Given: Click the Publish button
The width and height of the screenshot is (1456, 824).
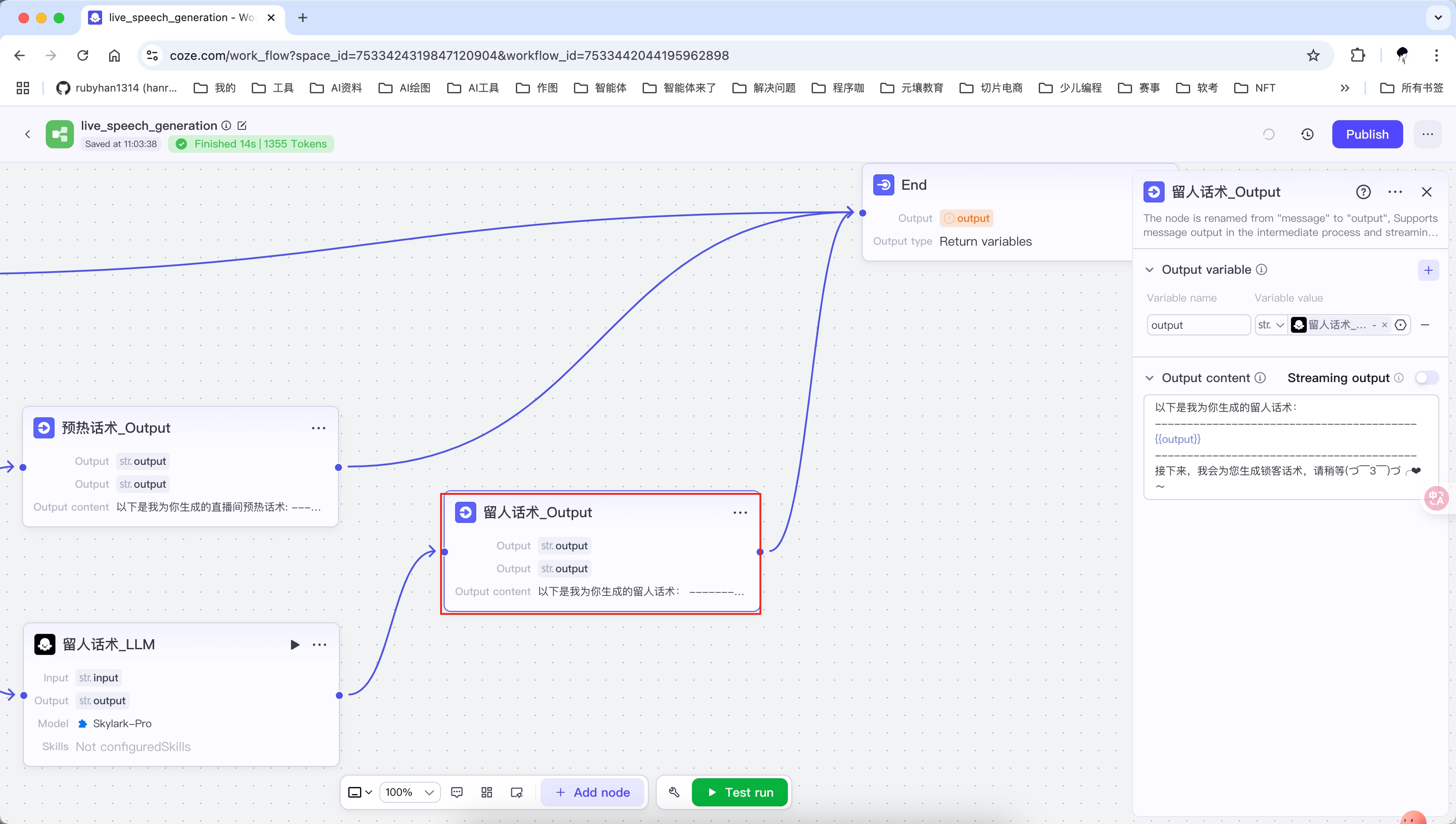Looking at the screenshot, I should 1367,134.
